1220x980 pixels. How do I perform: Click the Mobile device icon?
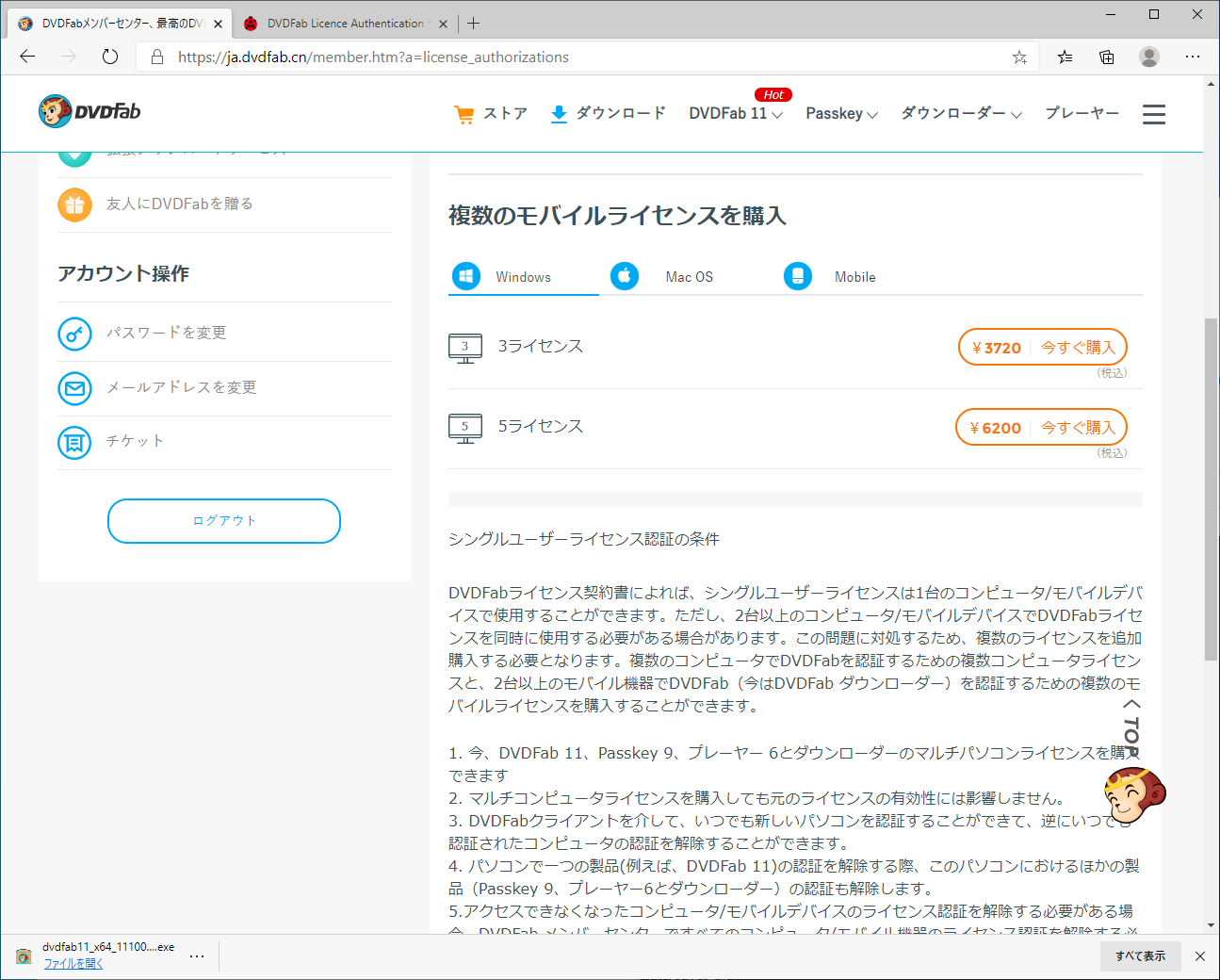point(798,276)
